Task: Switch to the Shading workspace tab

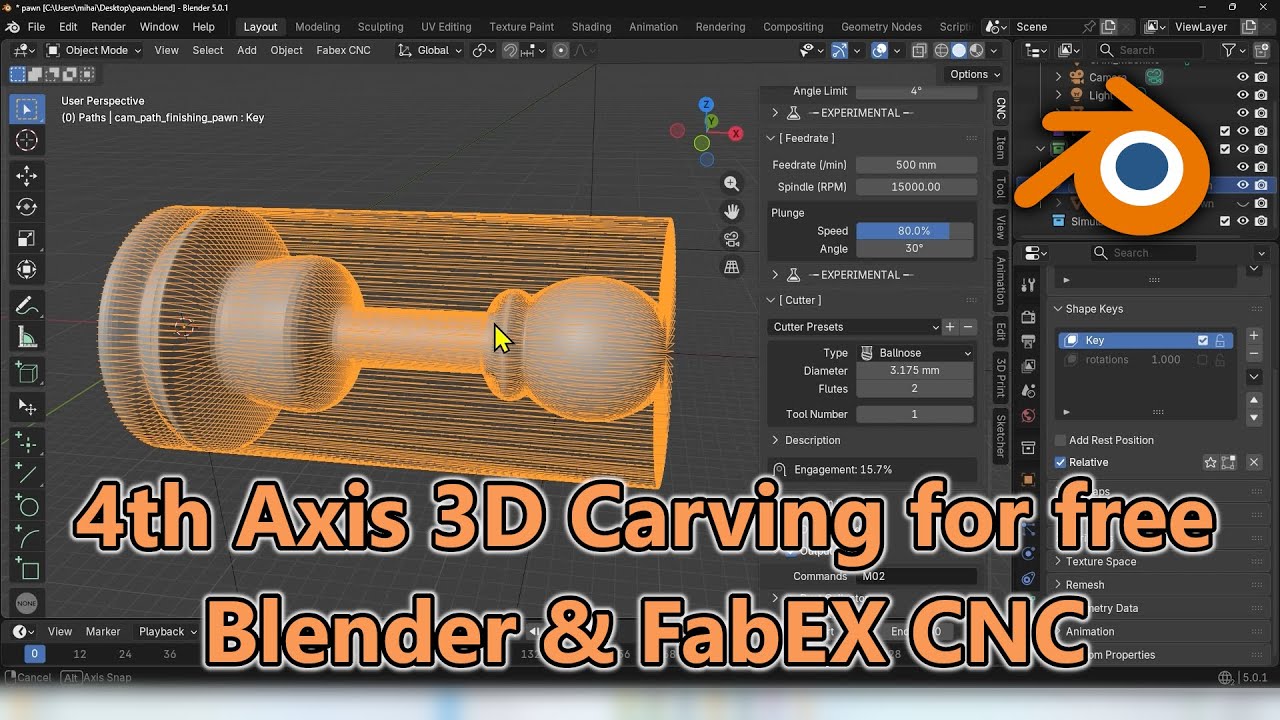Action: (591, 27)
